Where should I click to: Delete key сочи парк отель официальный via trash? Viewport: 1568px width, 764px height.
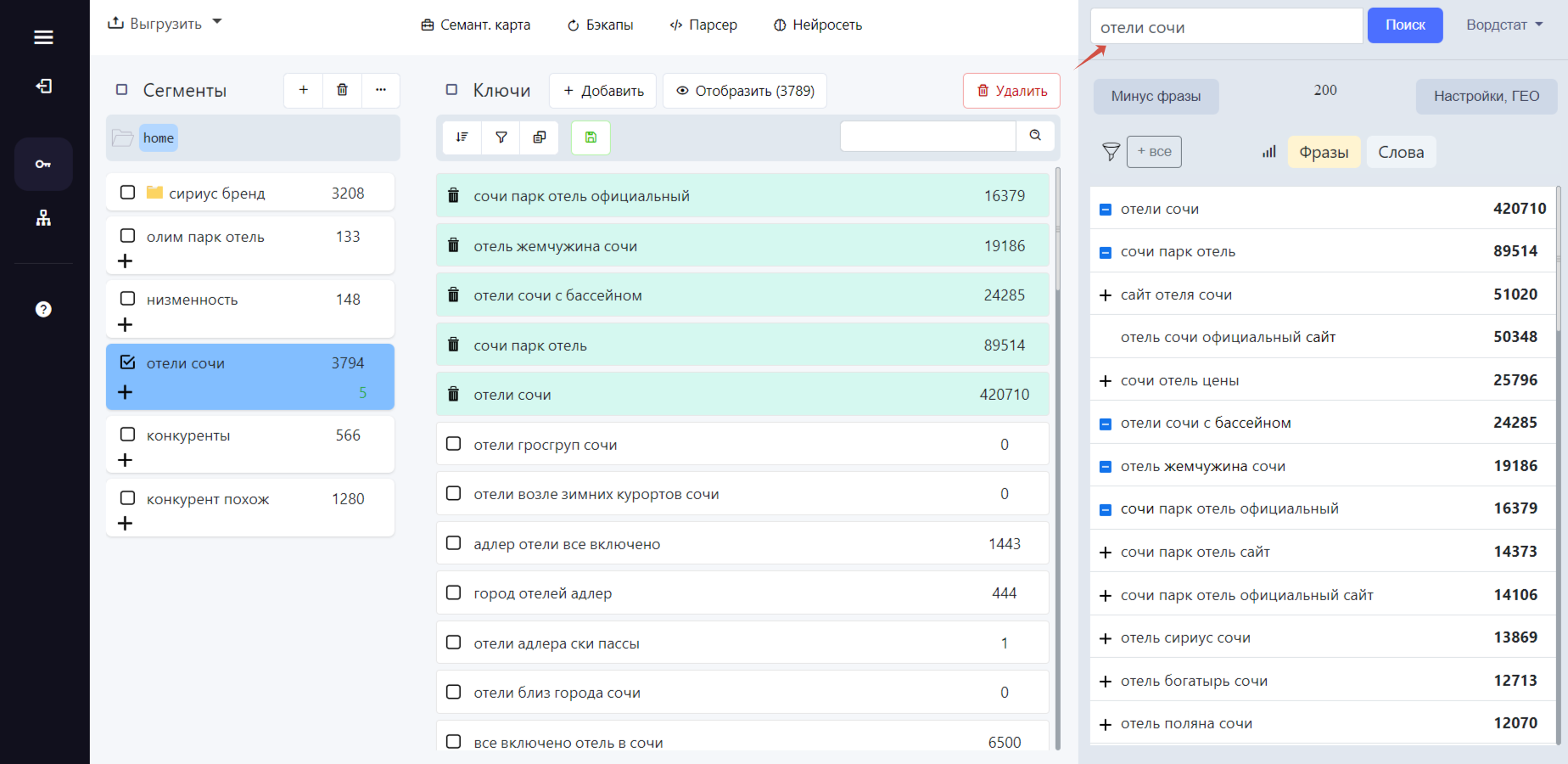click(454, 196)
